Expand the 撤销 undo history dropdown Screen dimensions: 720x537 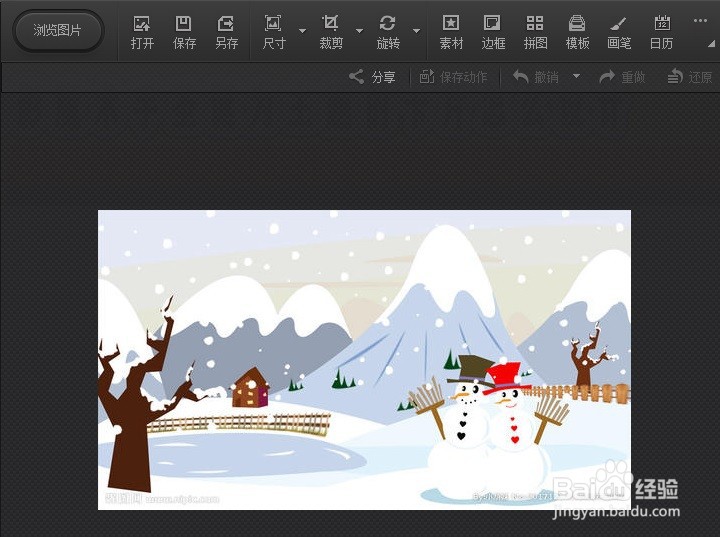[576, 76]
